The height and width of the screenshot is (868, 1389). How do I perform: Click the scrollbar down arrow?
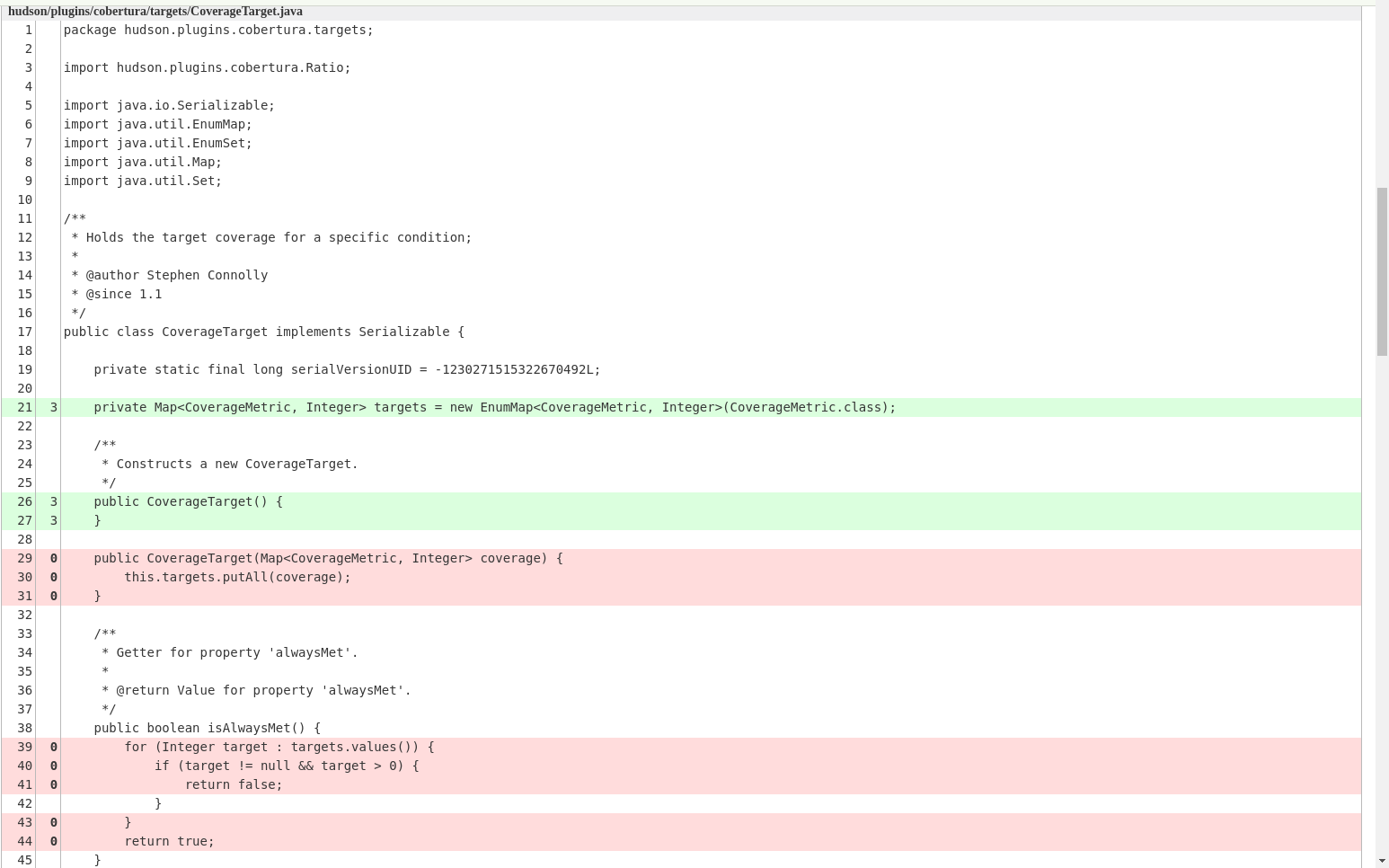pos(1381,860)
